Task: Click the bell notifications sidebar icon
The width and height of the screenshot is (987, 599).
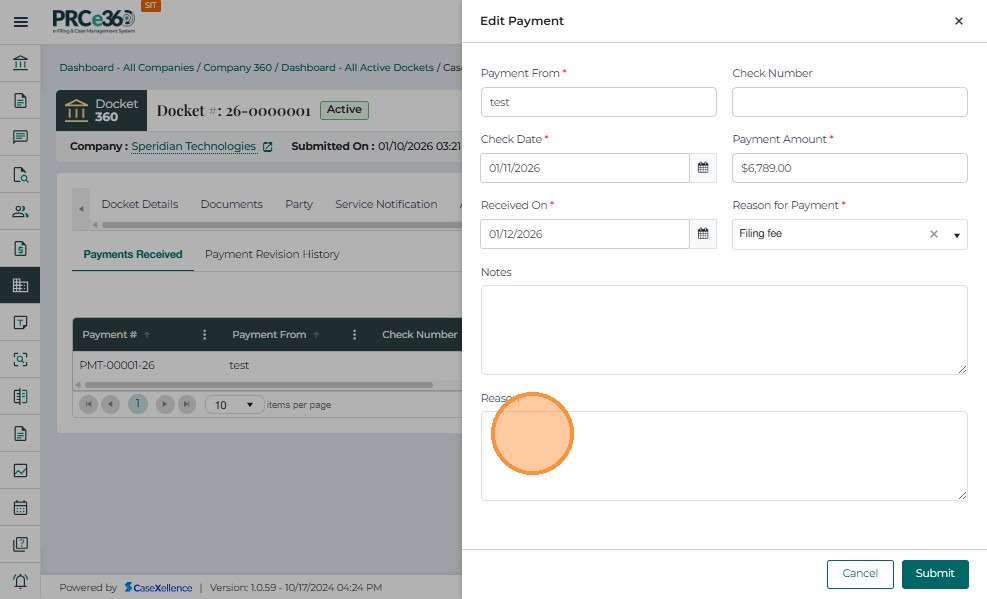Action: coord(20,581)
